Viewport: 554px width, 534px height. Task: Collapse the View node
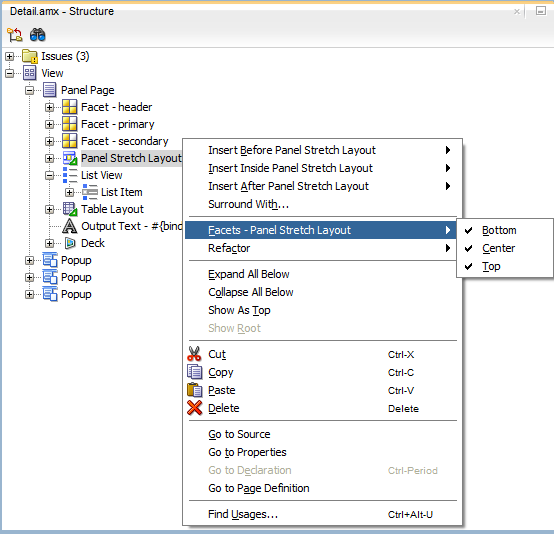click(10, 73)
